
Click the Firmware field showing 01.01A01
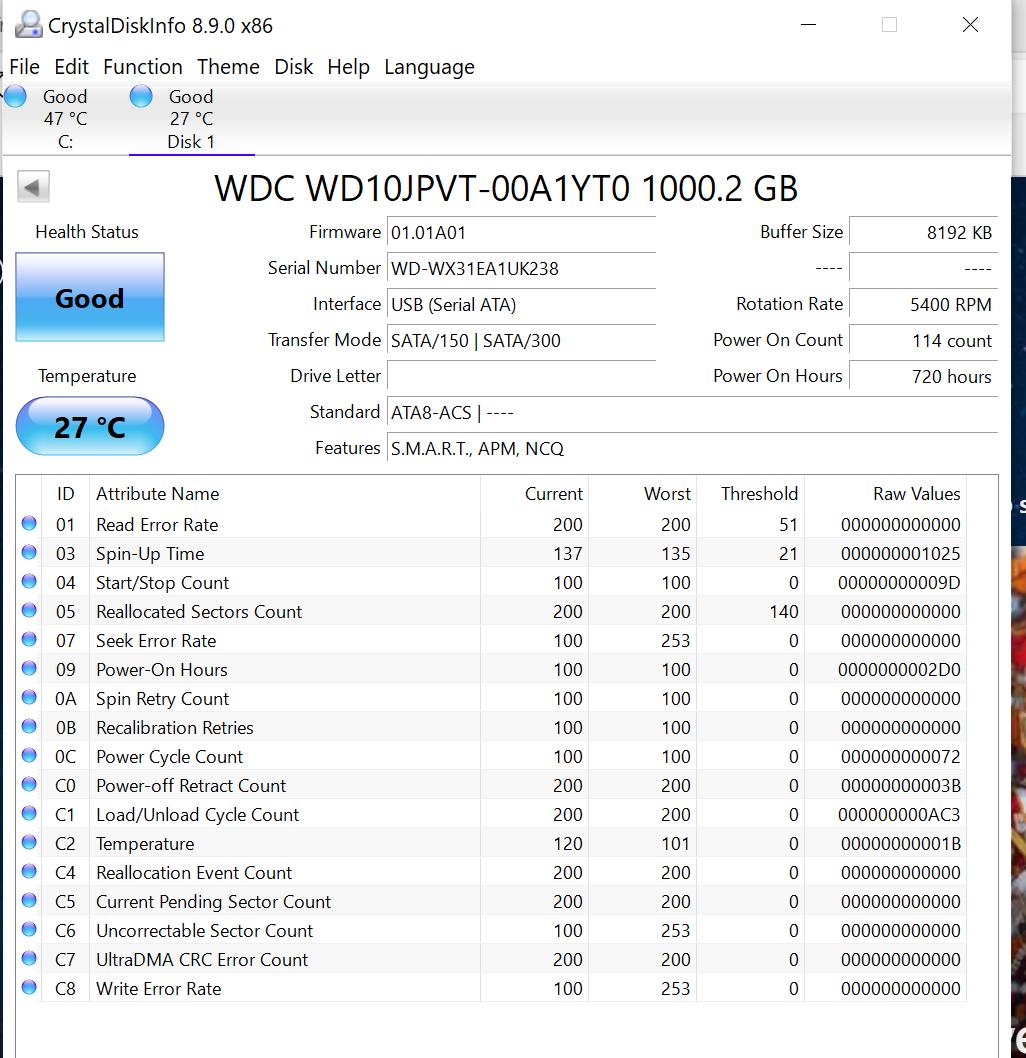pyautogui.click(x=521, y=233)
